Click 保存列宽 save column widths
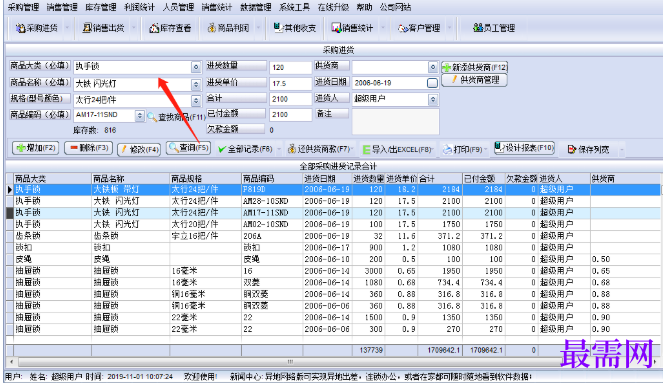672x385 pixels. click(x=588, y=150)
